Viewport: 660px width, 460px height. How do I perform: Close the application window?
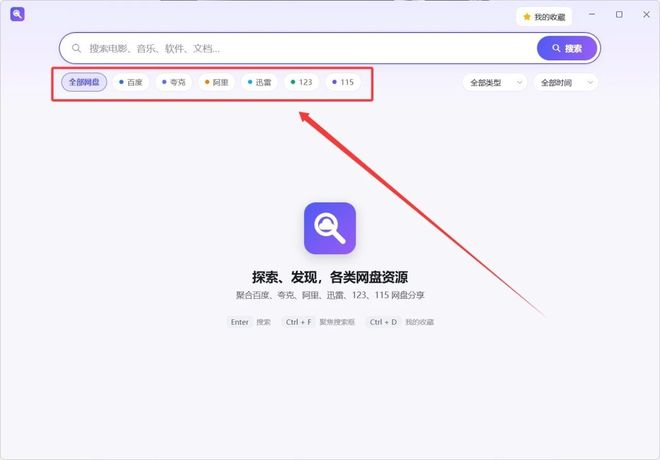point(647,14)
